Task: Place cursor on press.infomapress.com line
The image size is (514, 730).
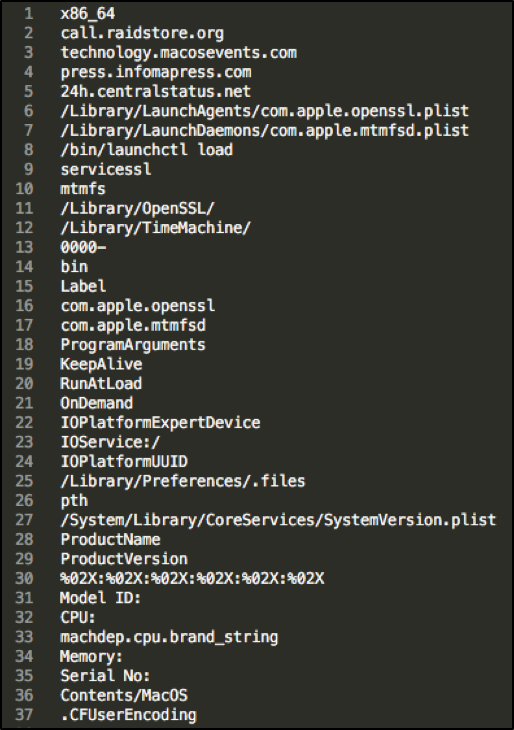Action: point(156,72)
